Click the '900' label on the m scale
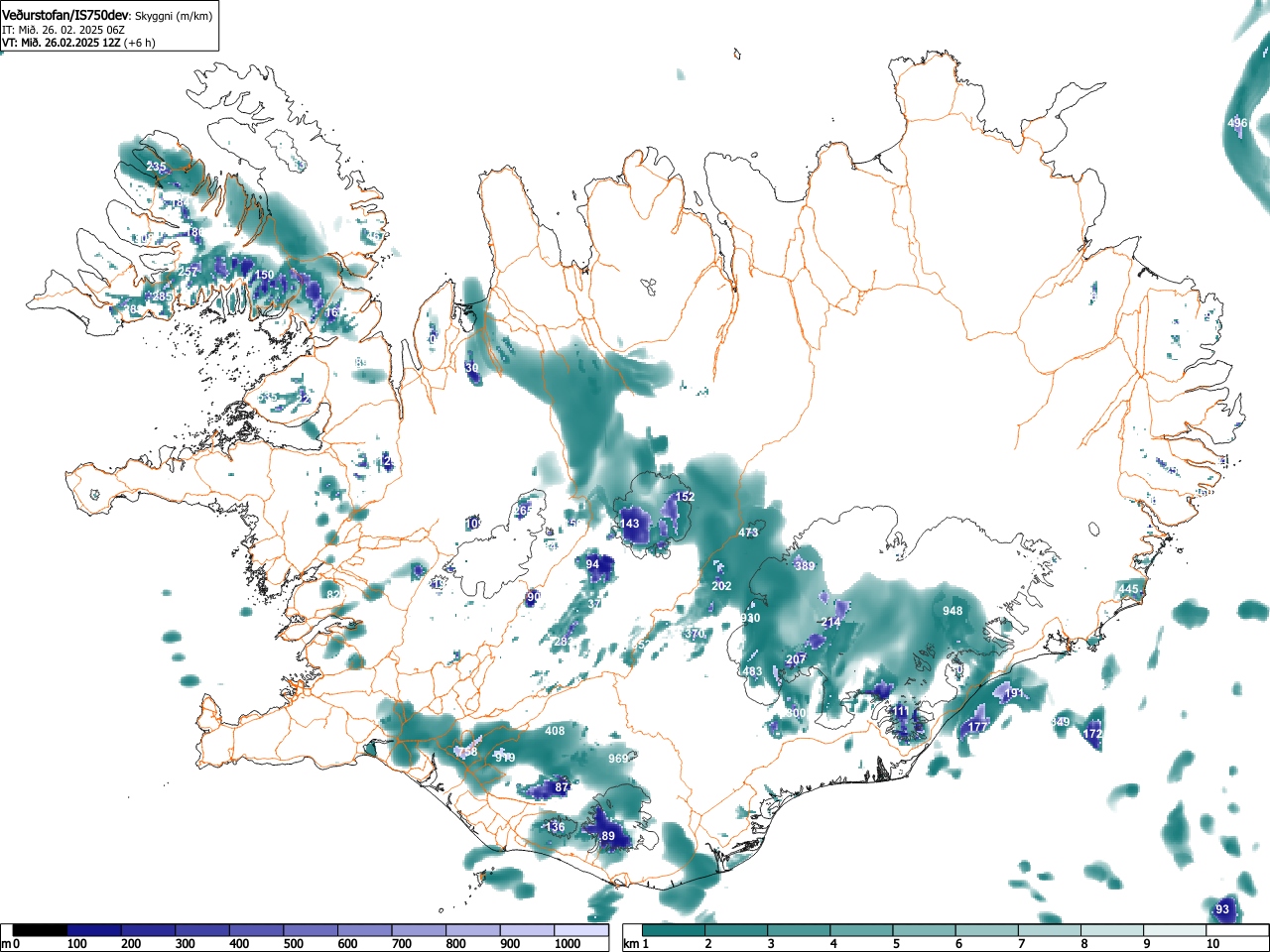The width and height of the screenshot is (1270, 952). [510, 944]
